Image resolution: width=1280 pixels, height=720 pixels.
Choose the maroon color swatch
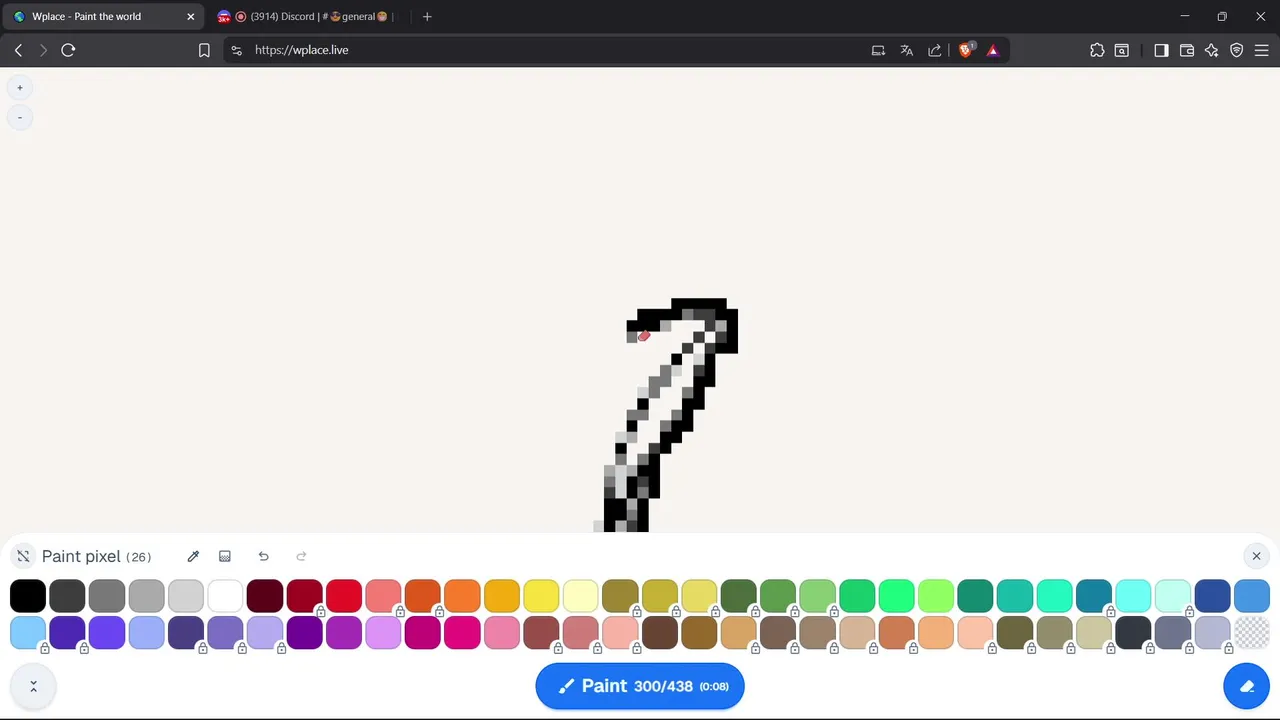coord(264,596)
